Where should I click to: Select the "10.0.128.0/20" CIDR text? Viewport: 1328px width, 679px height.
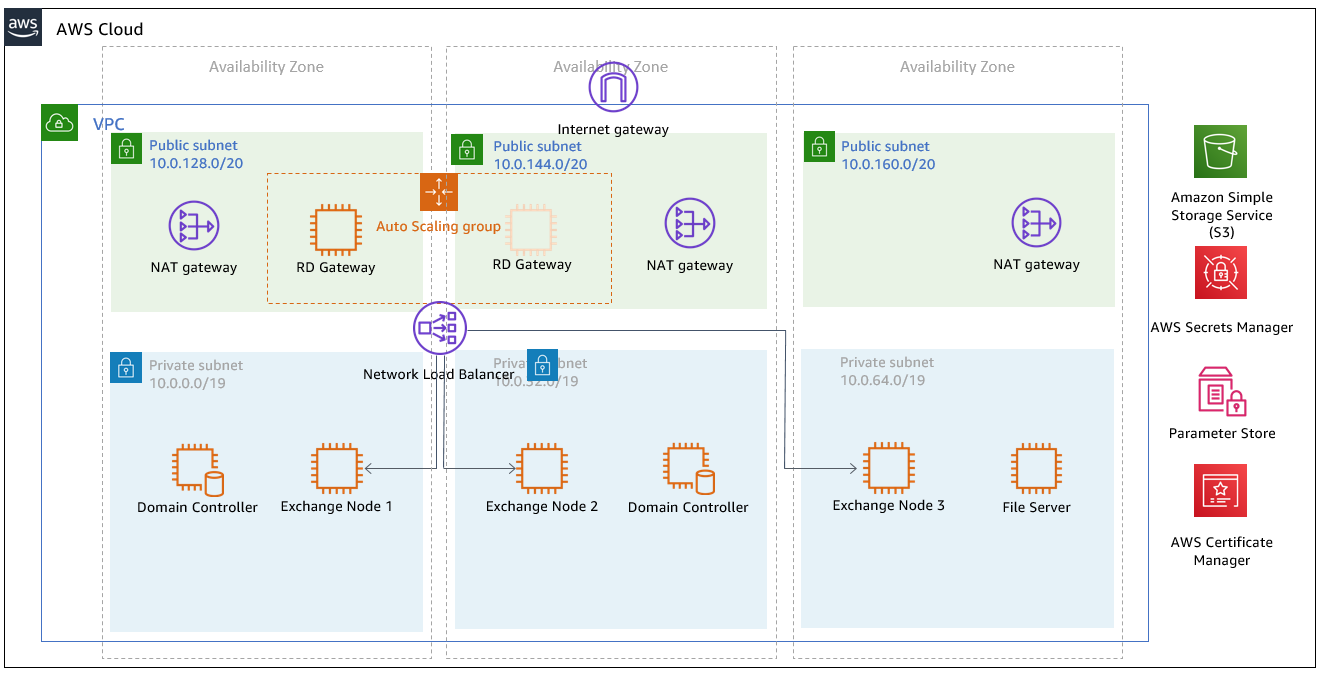(x=196, y=163)
